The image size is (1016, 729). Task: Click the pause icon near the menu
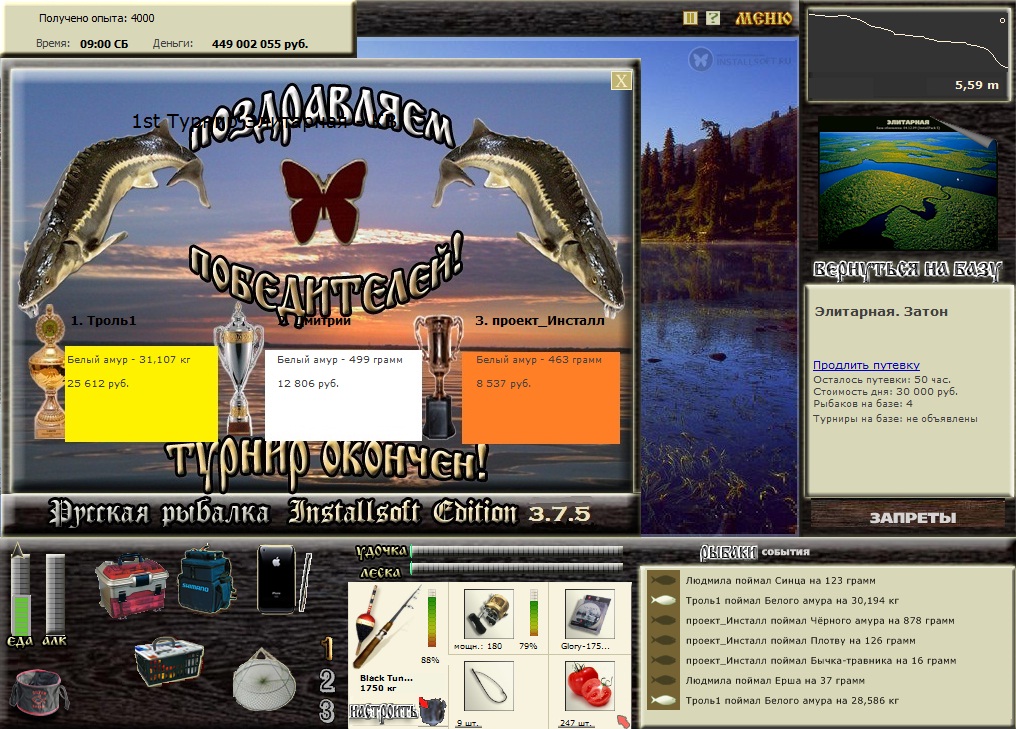pos(690,18)
